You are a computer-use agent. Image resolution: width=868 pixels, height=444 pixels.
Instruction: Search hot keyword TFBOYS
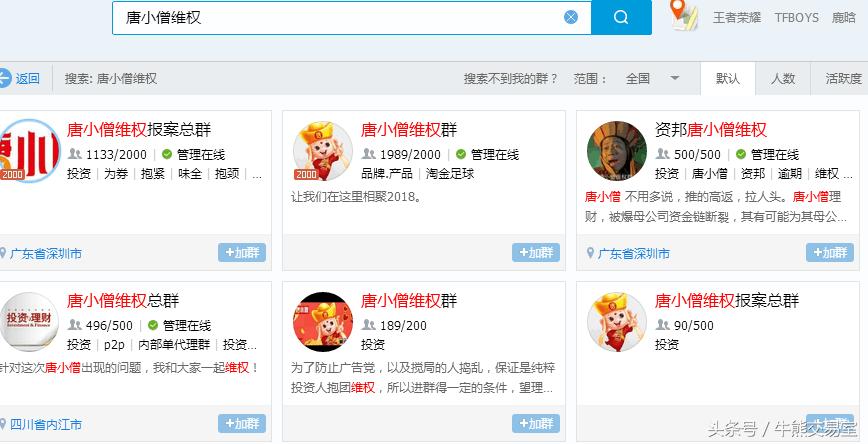pyautogui.click(x=797, y=18)
